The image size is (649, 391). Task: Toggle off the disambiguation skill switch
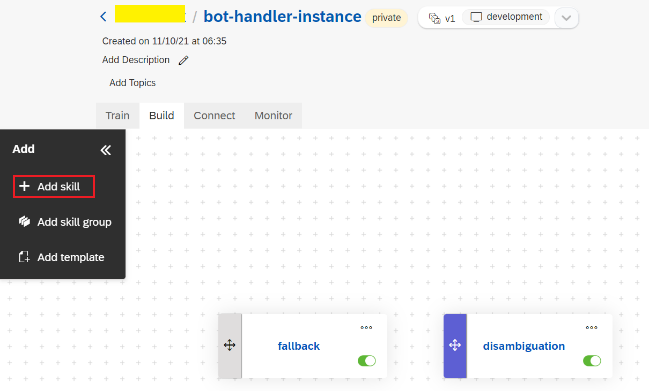tap(592, 361)
